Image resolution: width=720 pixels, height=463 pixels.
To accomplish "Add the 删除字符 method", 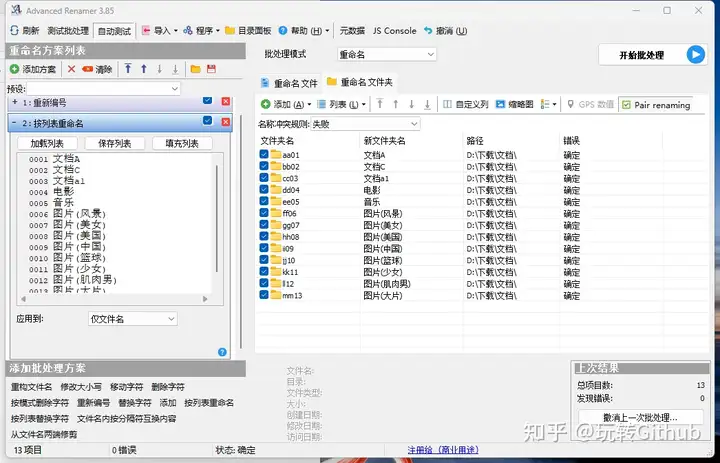I will click(168, 387).
